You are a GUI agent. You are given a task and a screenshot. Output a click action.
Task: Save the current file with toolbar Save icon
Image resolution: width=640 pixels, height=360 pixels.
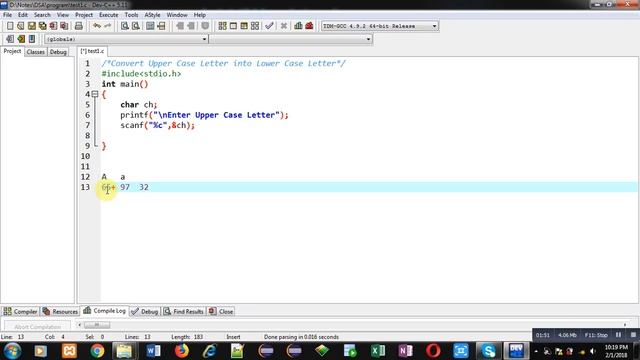(x=31, y=26)
